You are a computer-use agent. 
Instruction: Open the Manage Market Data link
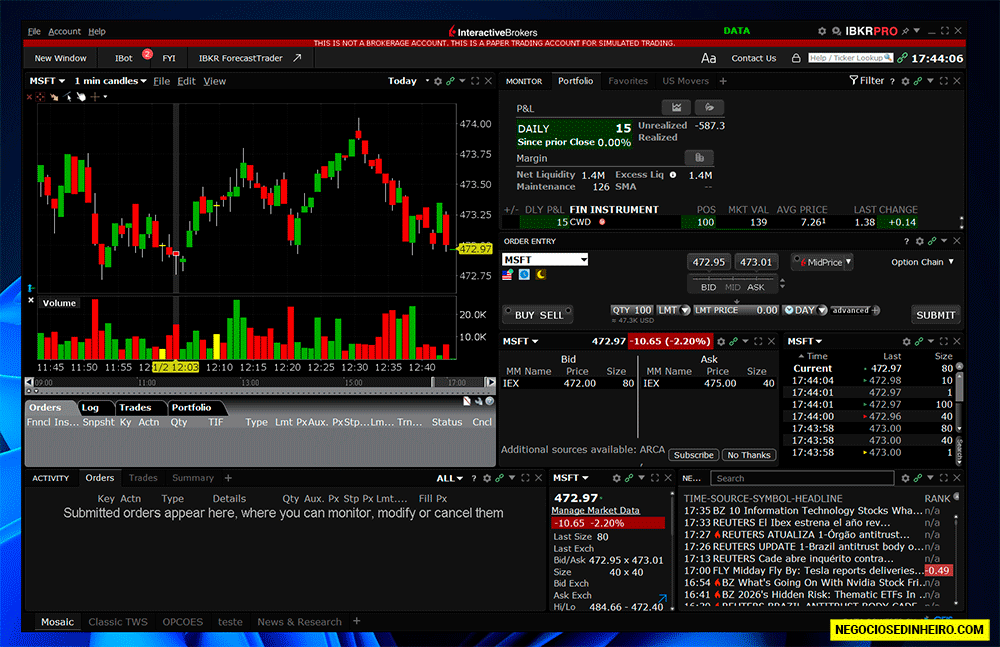coord(596,510)
